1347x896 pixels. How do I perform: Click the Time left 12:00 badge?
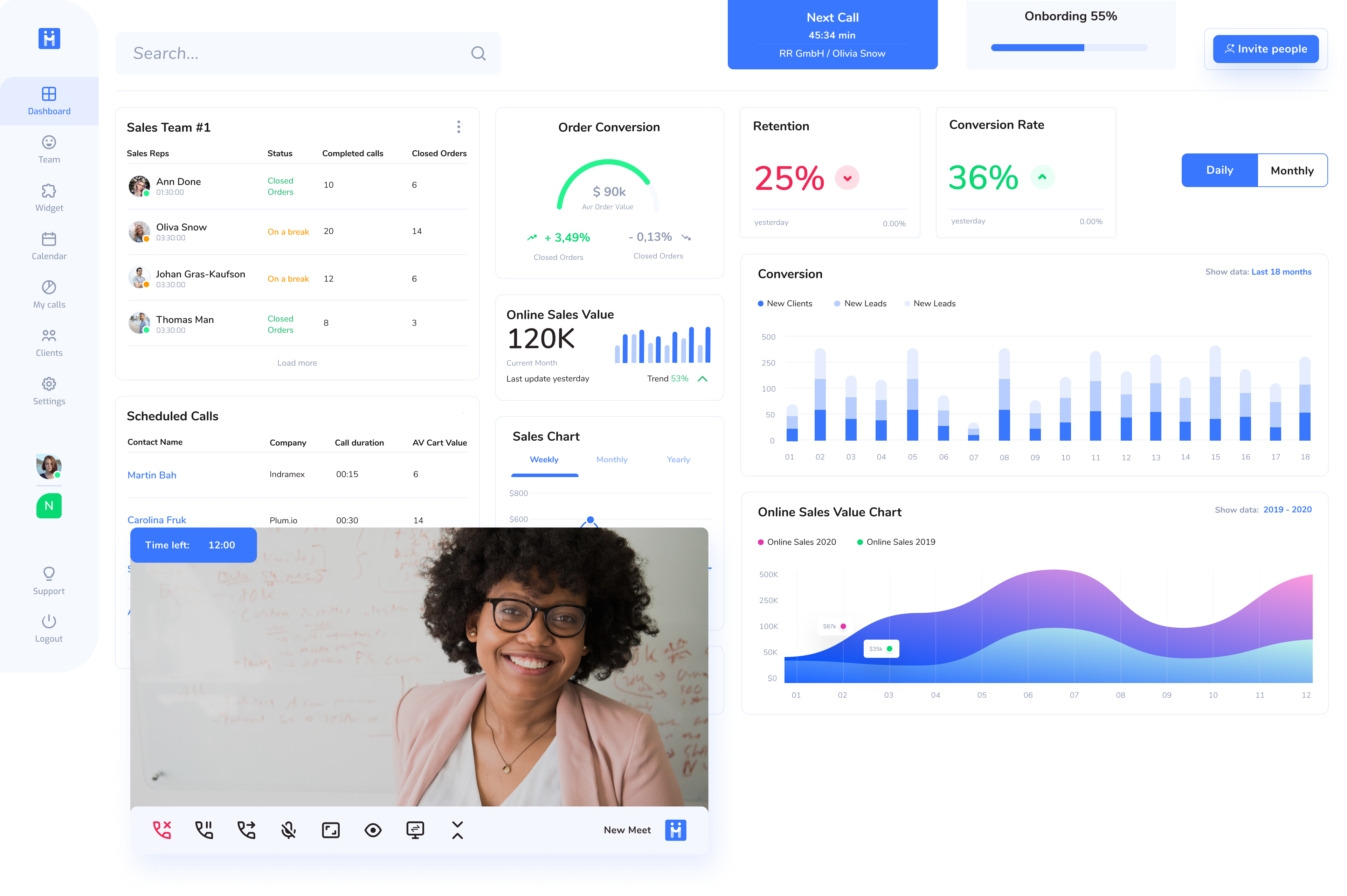pos(193,545)
